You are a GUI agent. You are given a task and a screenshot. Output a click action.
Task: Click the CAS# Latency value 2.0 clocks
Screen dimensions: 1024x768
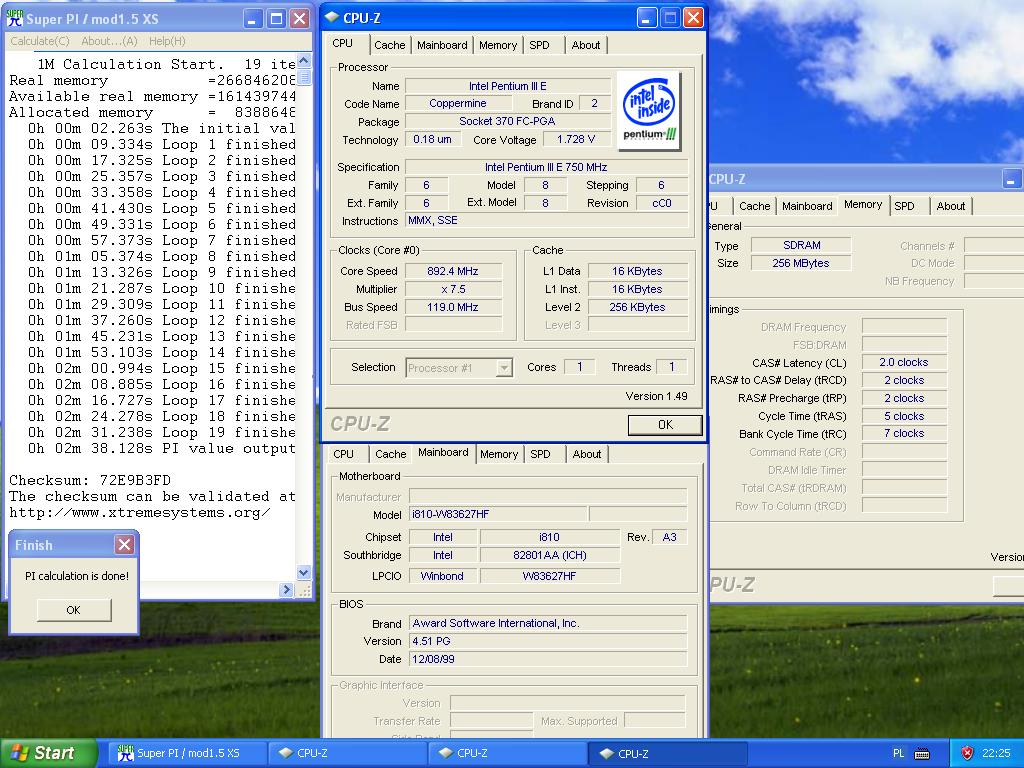tap(904, 362)
